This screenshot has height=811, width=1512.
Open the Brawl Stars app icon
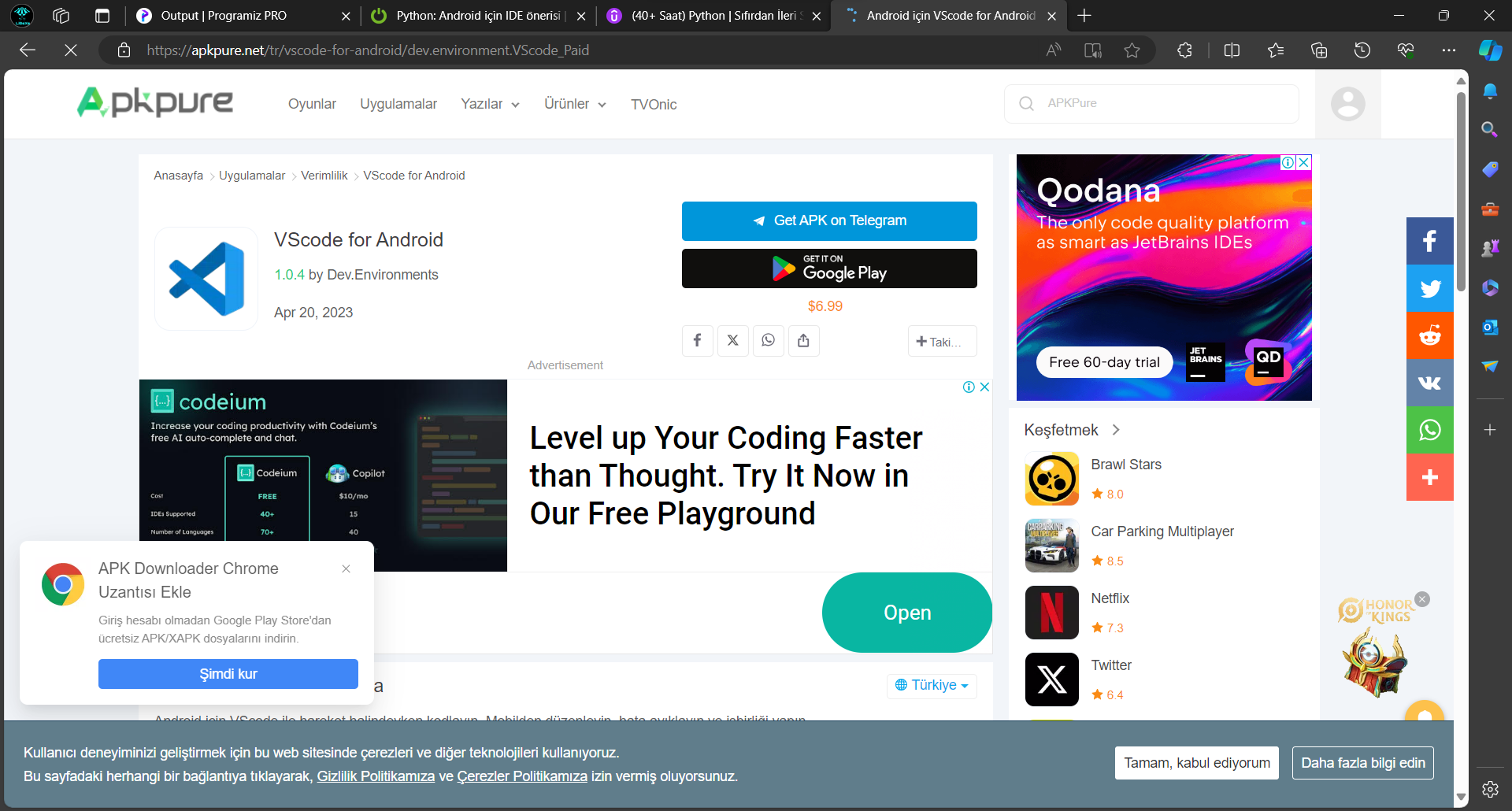coord(1052,479)
